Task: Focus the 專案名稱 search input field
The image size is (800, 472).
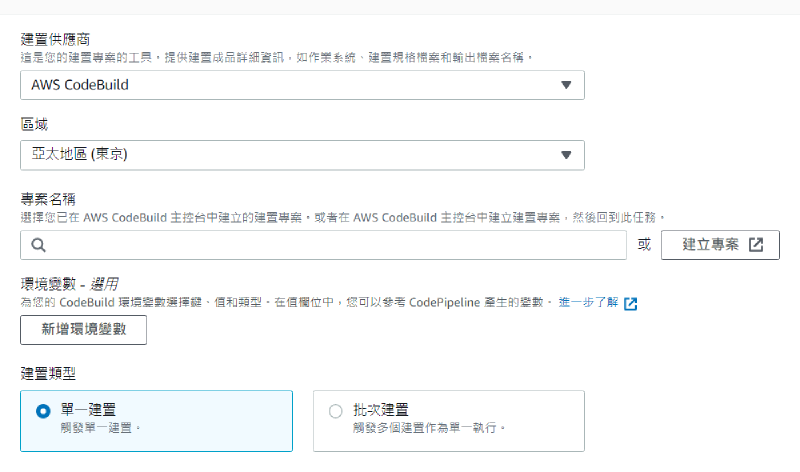Action: (330, 244)
